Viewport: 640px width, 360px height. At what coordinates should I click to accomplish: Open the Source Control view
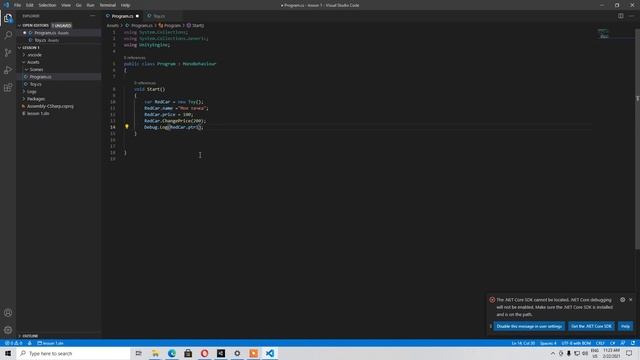point(8,53)
